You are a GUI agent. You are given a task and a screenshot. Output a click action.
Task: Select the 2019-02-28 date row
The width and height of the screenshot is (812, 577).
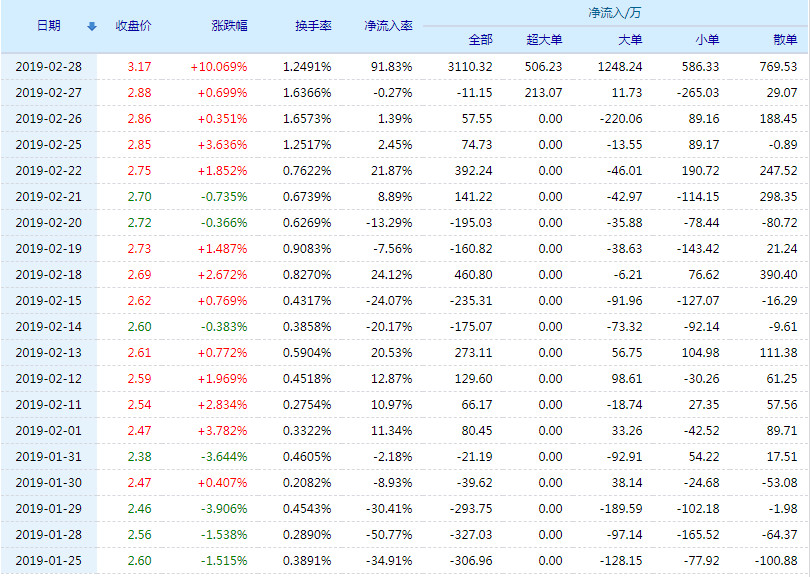coord(48,66)
